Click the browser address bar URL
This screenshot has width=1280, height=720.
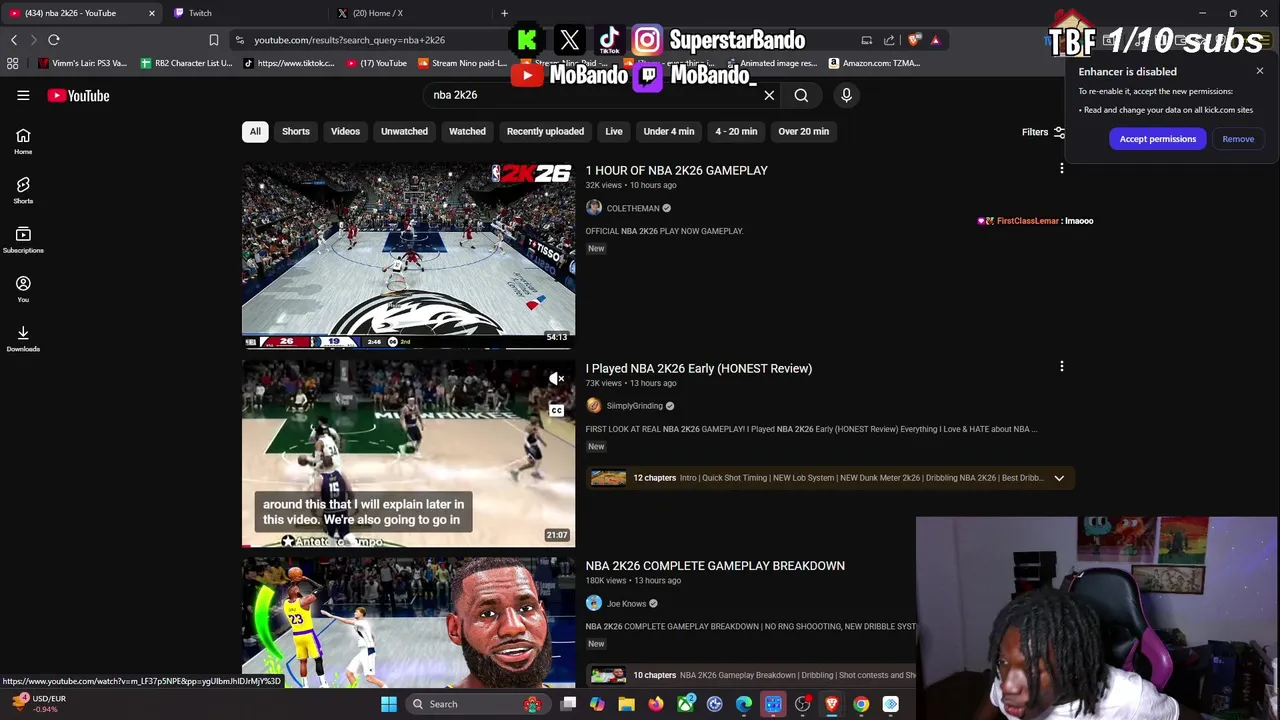349,40
